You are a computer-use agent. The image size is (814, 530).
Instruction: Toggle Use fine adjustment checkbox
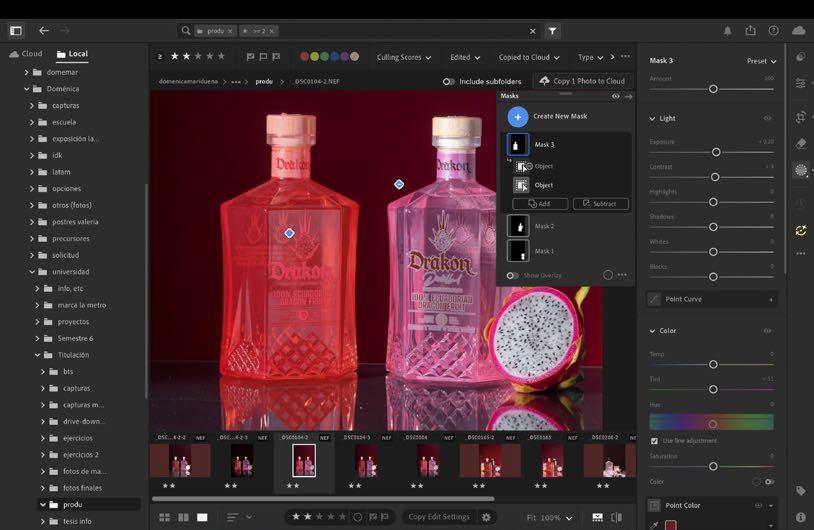click(654, 441)
